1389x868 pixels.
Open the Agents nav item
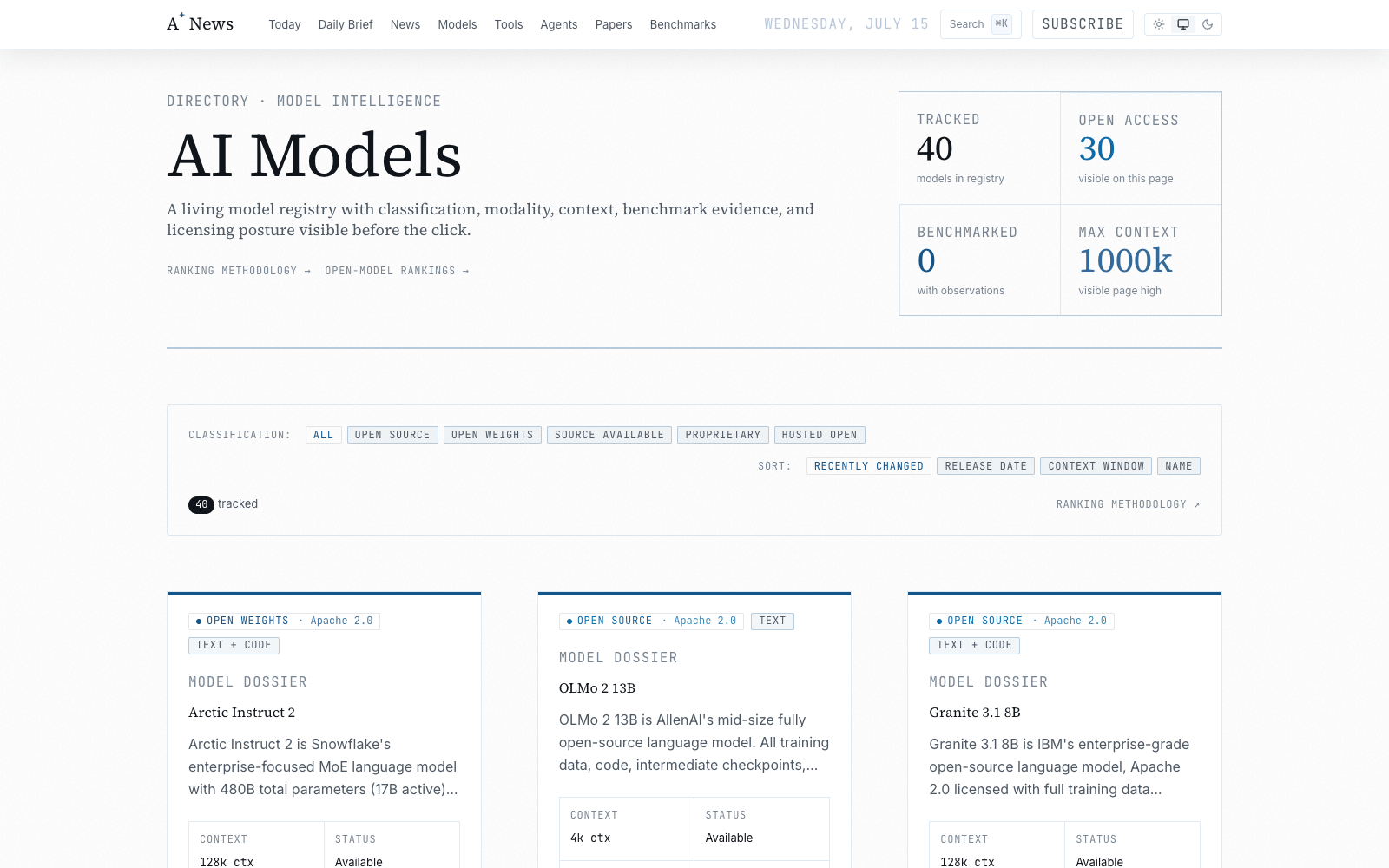(559, 24)
